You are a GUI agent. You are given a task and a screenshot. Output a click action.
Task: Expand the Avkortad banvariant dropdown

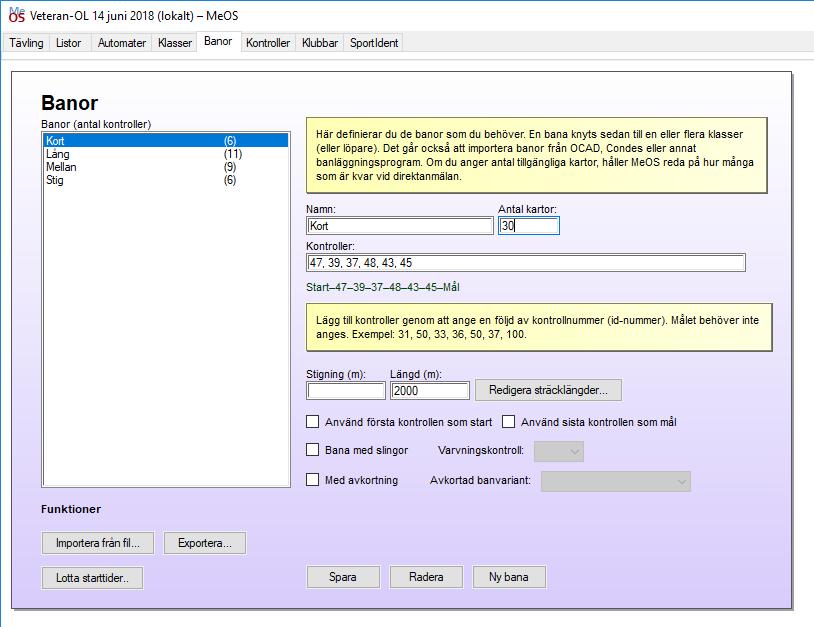(616, 481)
